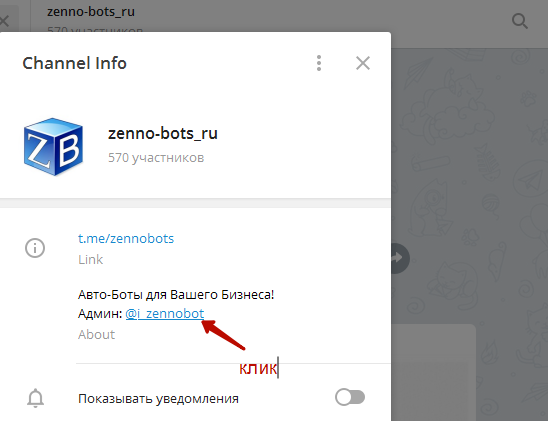The height and width of the screenshot is (421, 548).
Task: Toggle the Показывать уведомления switch
Action: point(350,397)
